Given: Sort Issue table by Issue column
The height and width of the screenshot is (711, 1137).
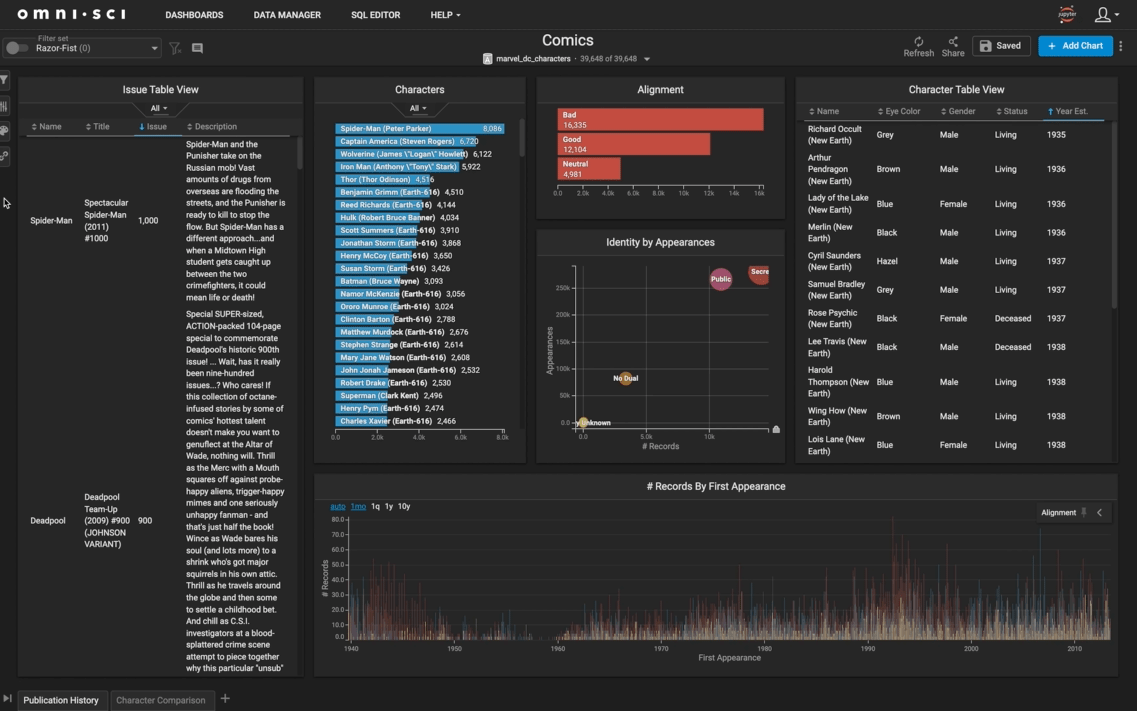Looking at the screenshot, I should (152, 127).
